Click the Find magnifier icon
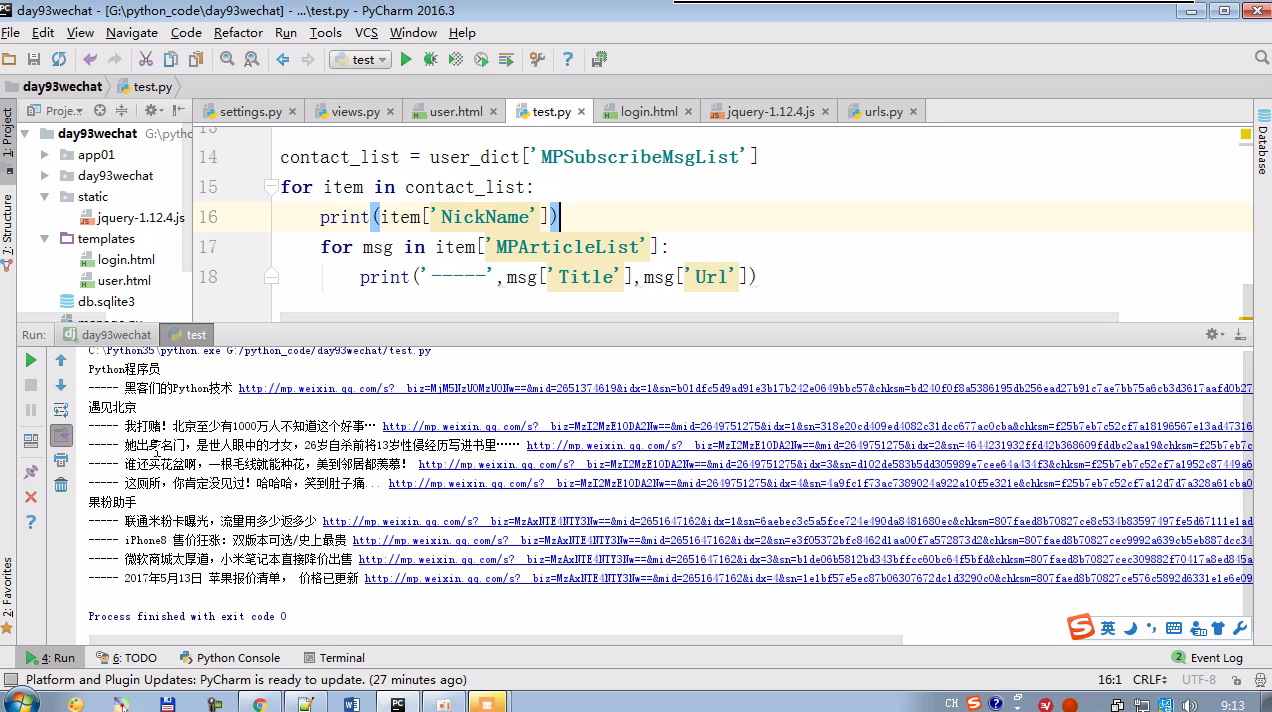Image resolution: width=1272 pixels, height=712 pixels. [228, 60]
